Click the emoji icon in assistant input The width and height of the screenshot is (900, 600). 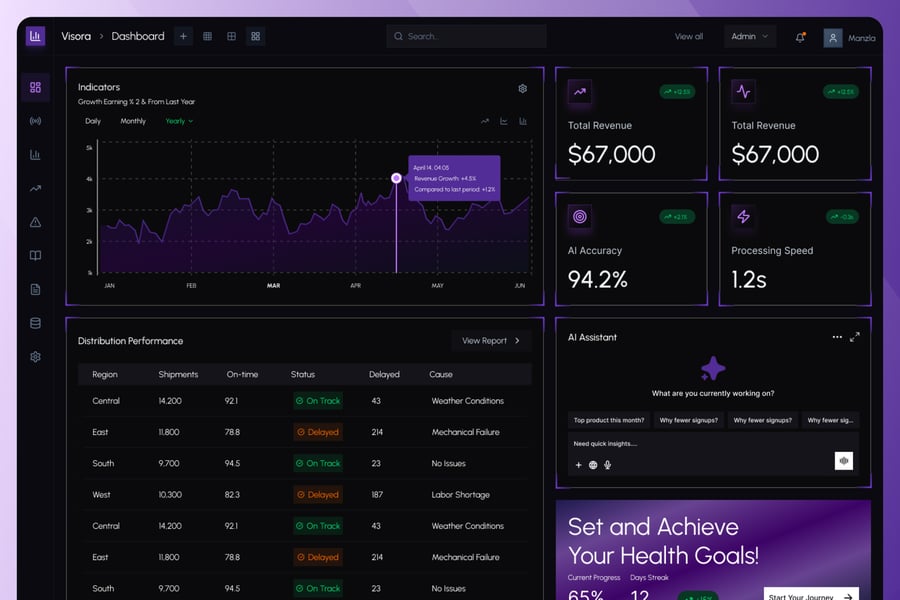(x=593, y=465)
